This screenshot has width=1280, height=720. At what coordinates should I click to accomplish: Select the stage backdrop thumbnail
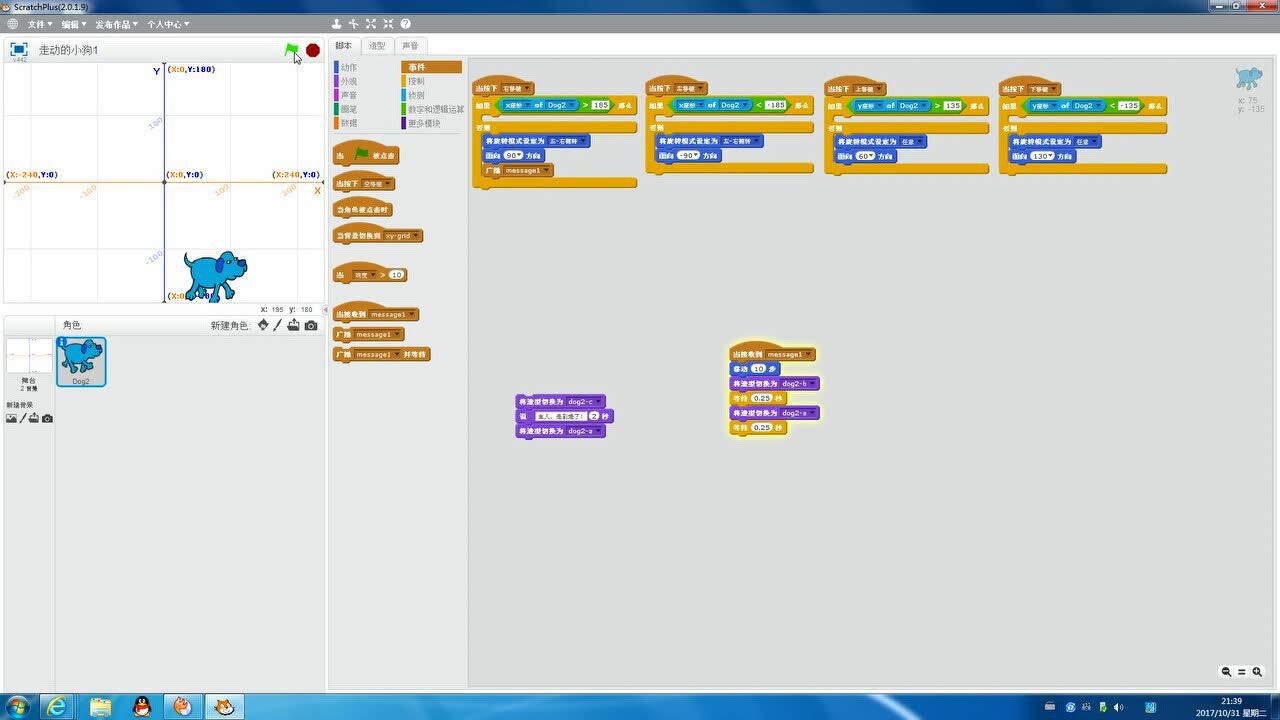[29, 358]
